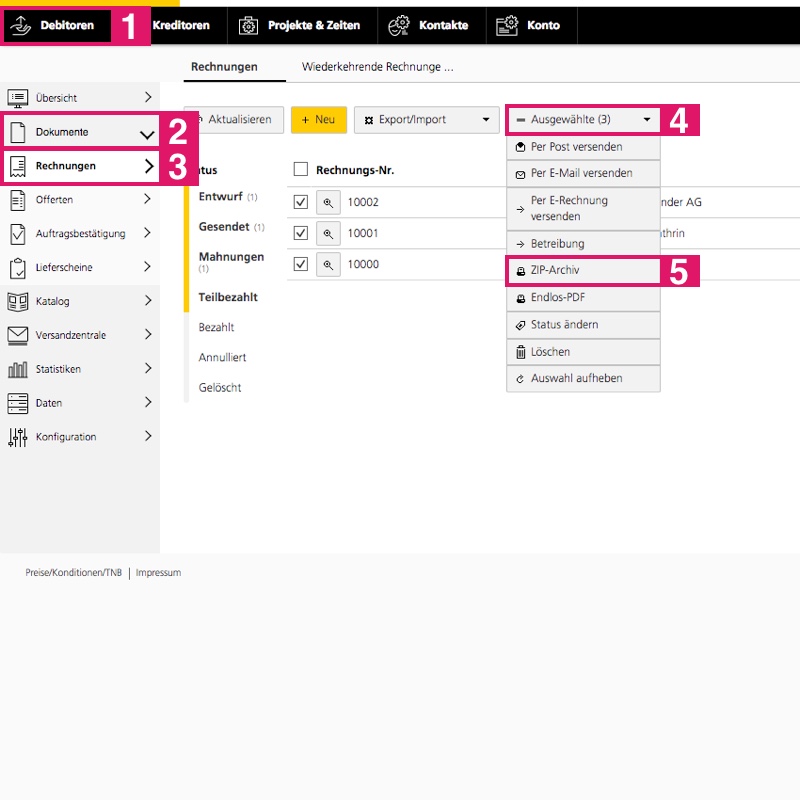Uncheck the checkbox for invoice 10002
The image size is (800, 800).
pyautogui.click(x=301, y=203)
